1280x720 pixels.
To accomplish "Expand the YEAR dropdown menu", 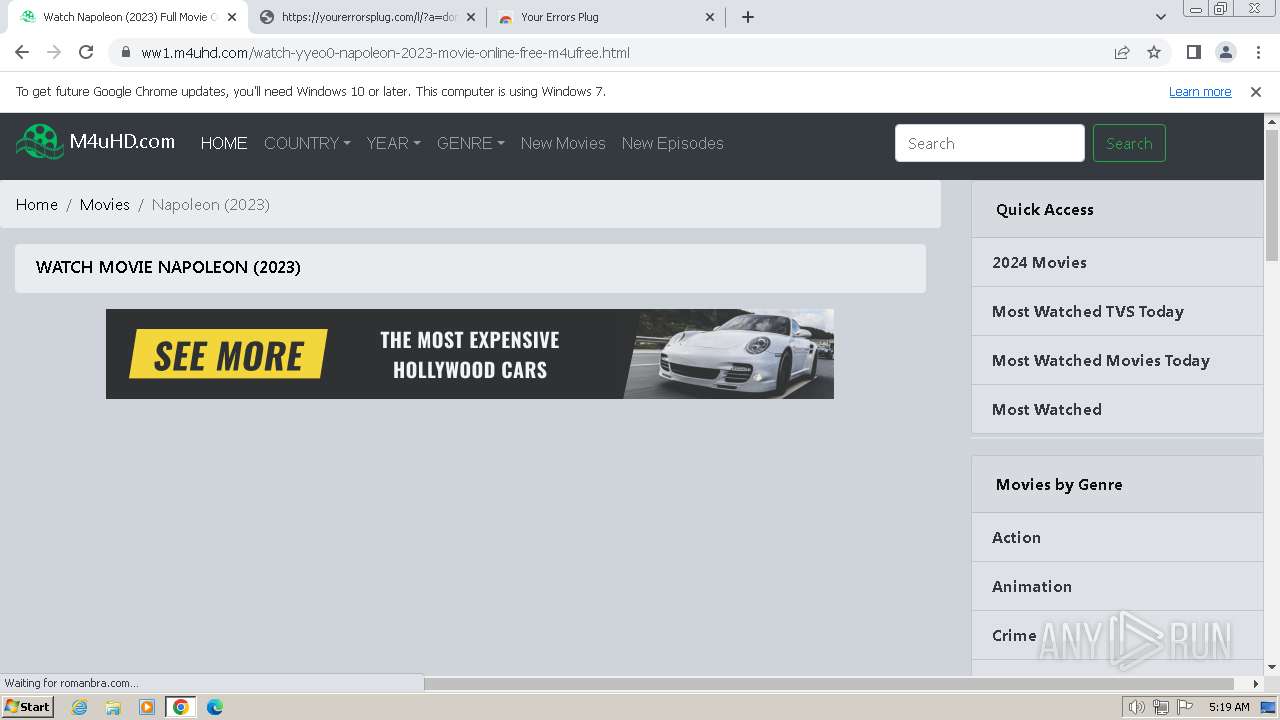I will (393, 143).
